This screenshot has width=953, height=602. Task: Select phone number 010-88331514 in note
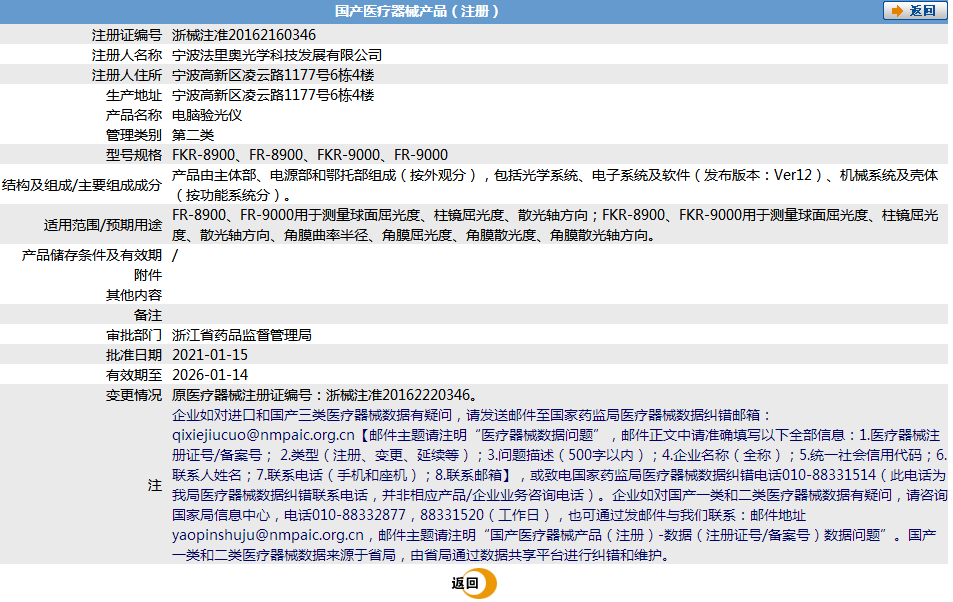(829, 475)
